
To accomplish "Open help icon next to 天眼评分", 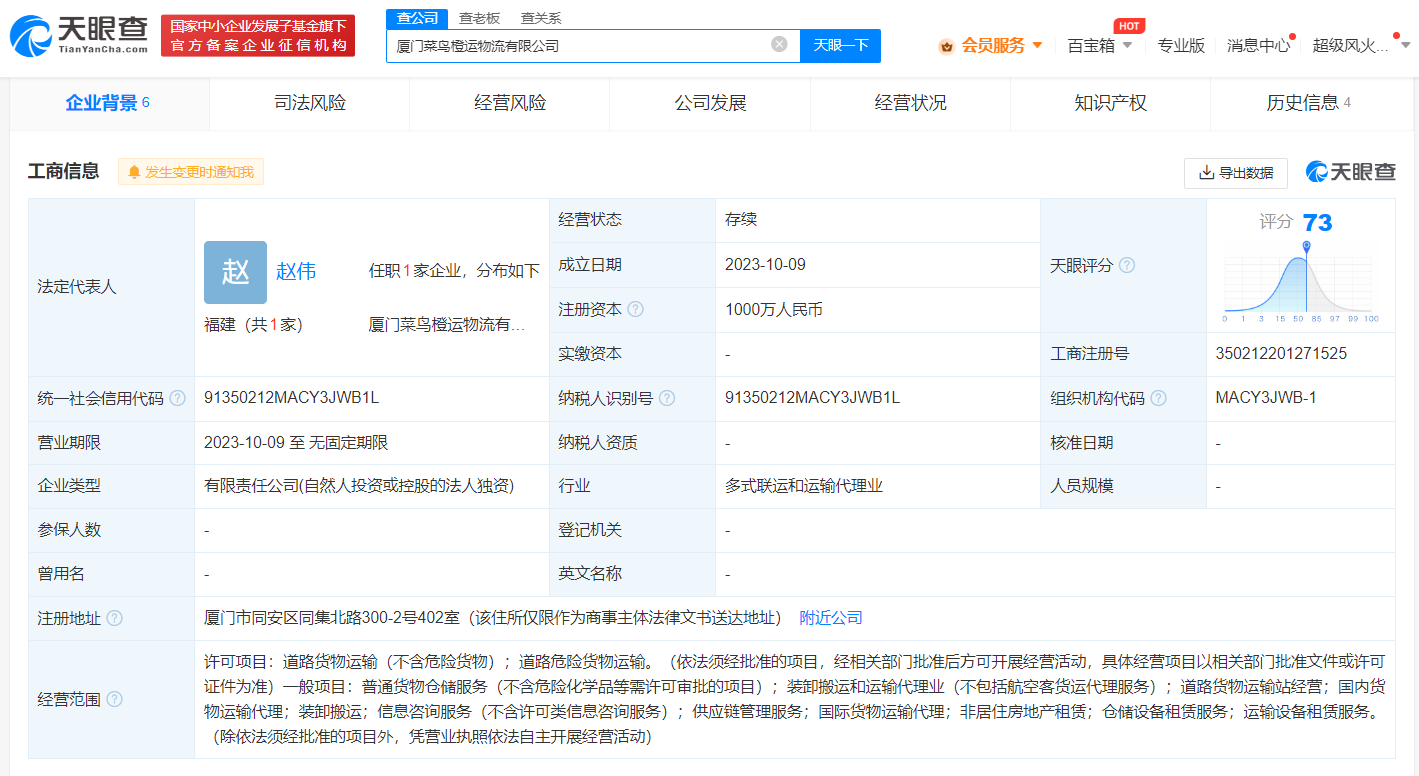I will coord(1127,266).
